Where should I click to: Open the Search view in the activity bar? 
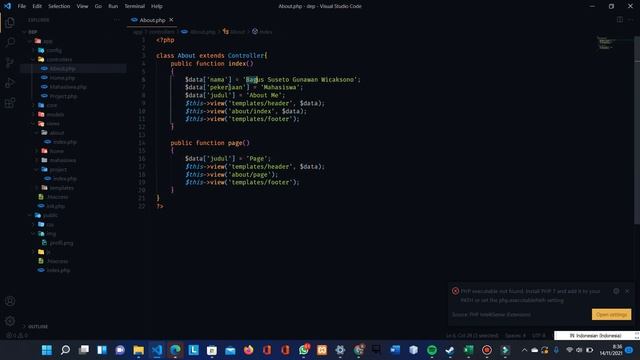click(x=10, y=42)
